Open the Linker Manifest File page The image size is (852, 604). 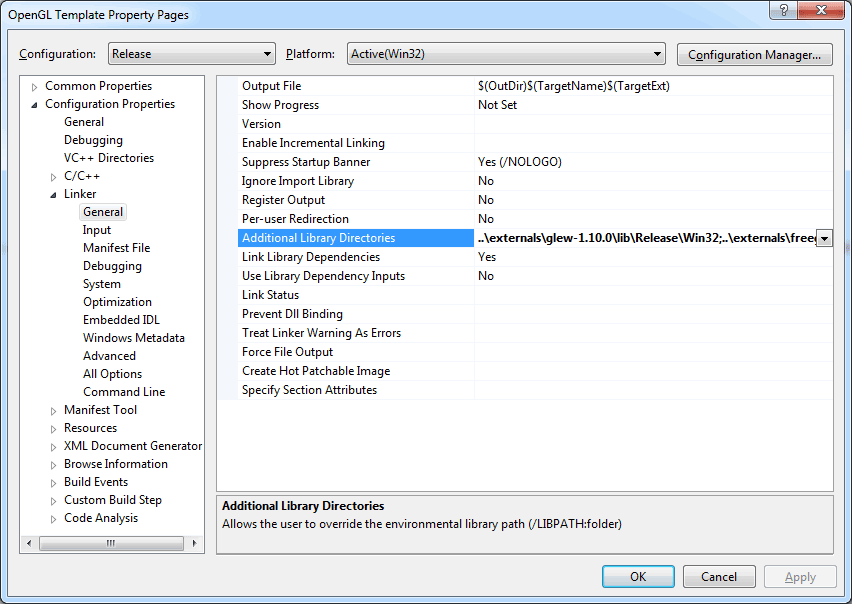[x=116, y=248]
